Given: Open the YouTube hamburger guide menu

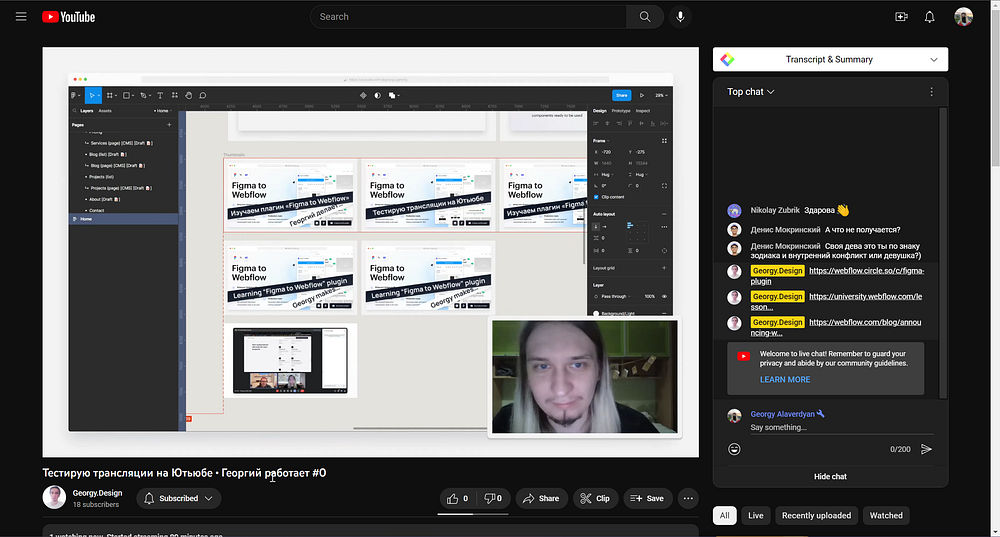Looking at the screenshot, I should pos(21,17).
